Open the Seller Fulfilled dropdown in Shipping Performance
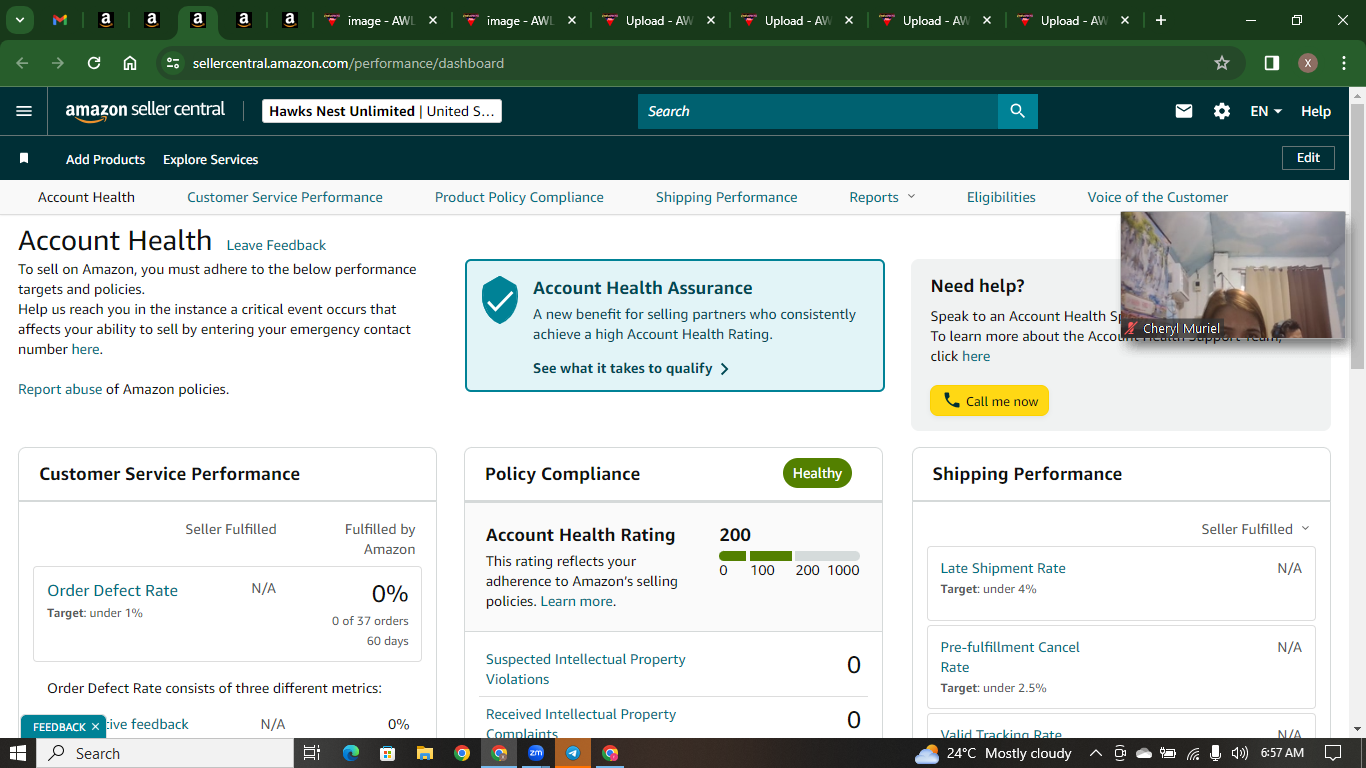The width and height of the screenshot is (1366, 768). (1255, 529)
